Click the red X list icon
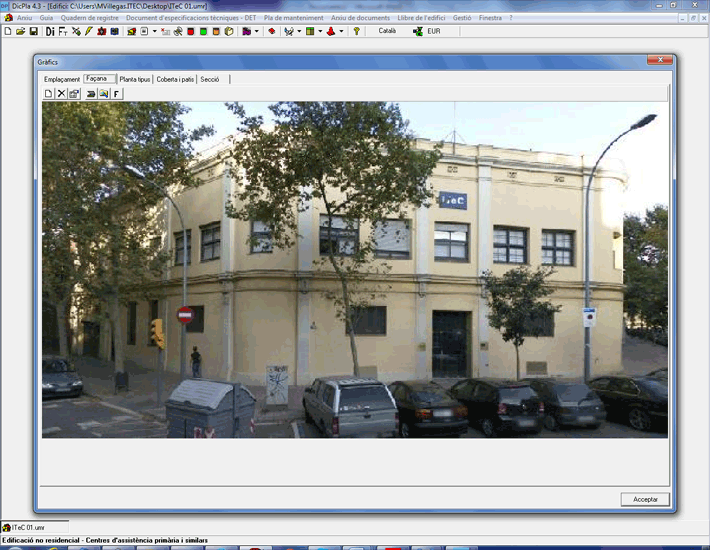This screenshot has width=710, height=550. click(165, 31)
